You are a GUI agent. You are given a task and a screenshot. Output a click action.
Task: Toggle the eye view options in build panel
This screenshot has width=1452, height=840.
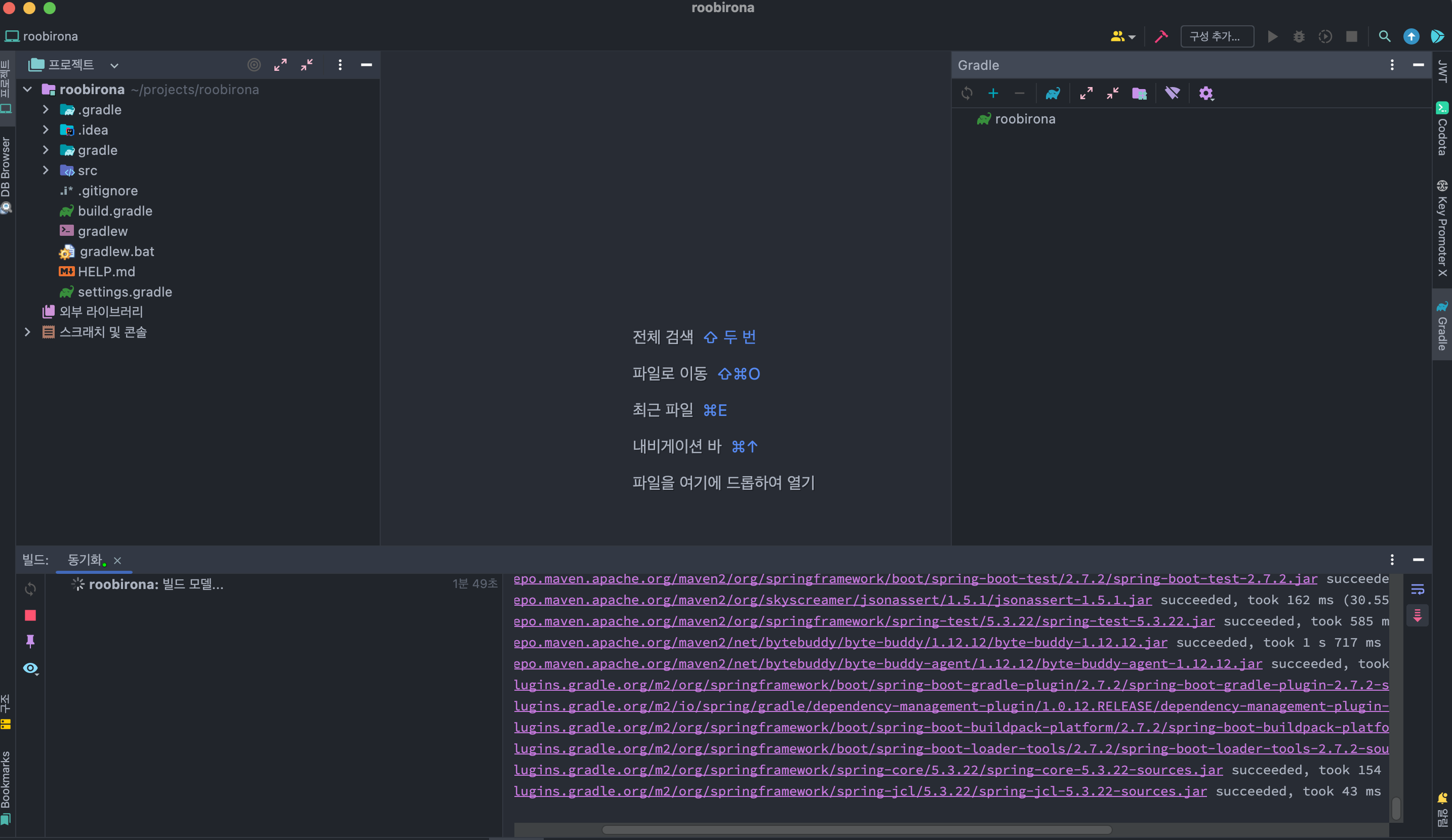[x=30, y=668]
